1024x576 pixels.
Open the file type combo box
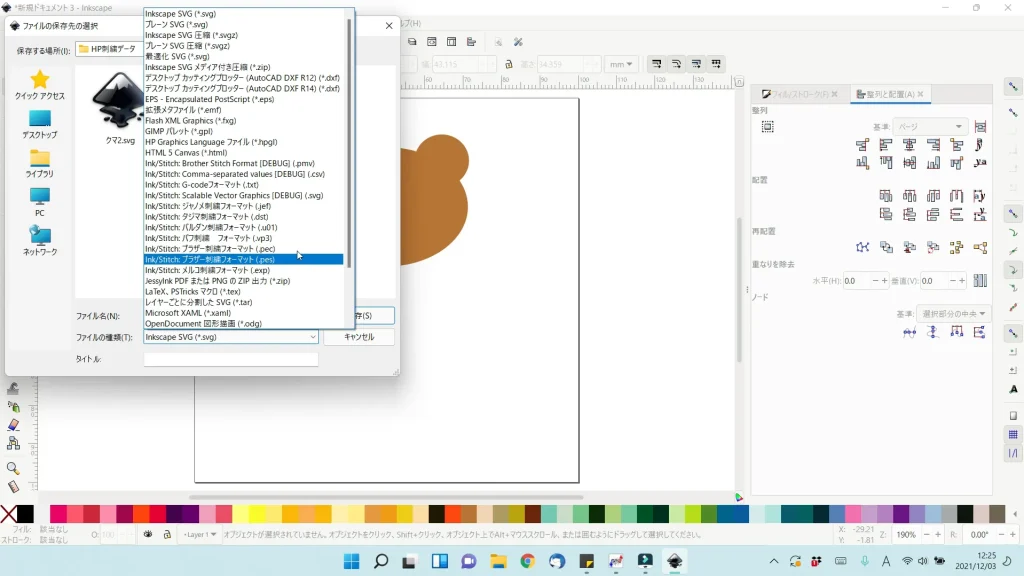230,337
